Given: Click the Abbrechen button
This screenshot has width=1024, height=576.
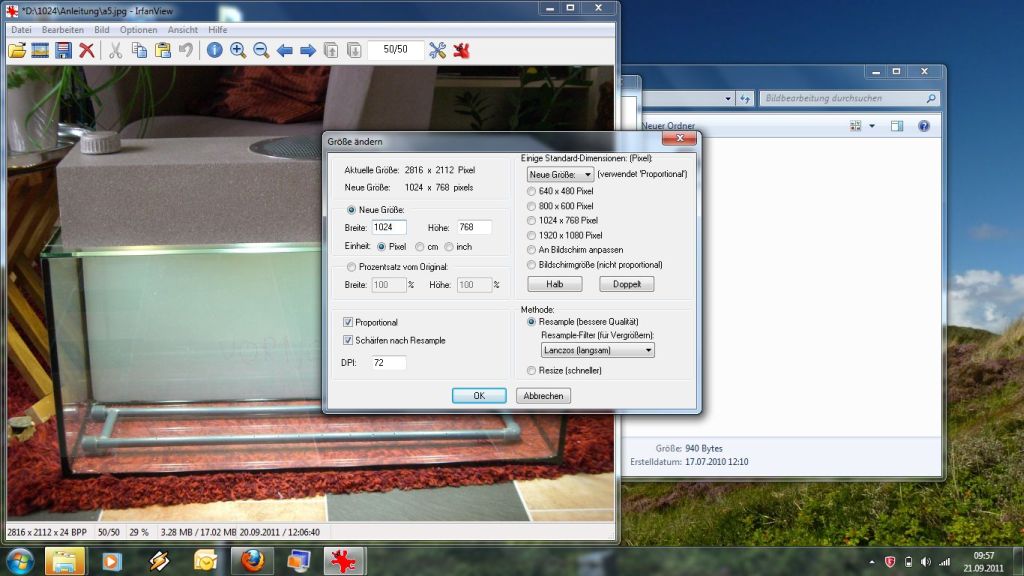Looking at the screenshot, I should 543,396.
